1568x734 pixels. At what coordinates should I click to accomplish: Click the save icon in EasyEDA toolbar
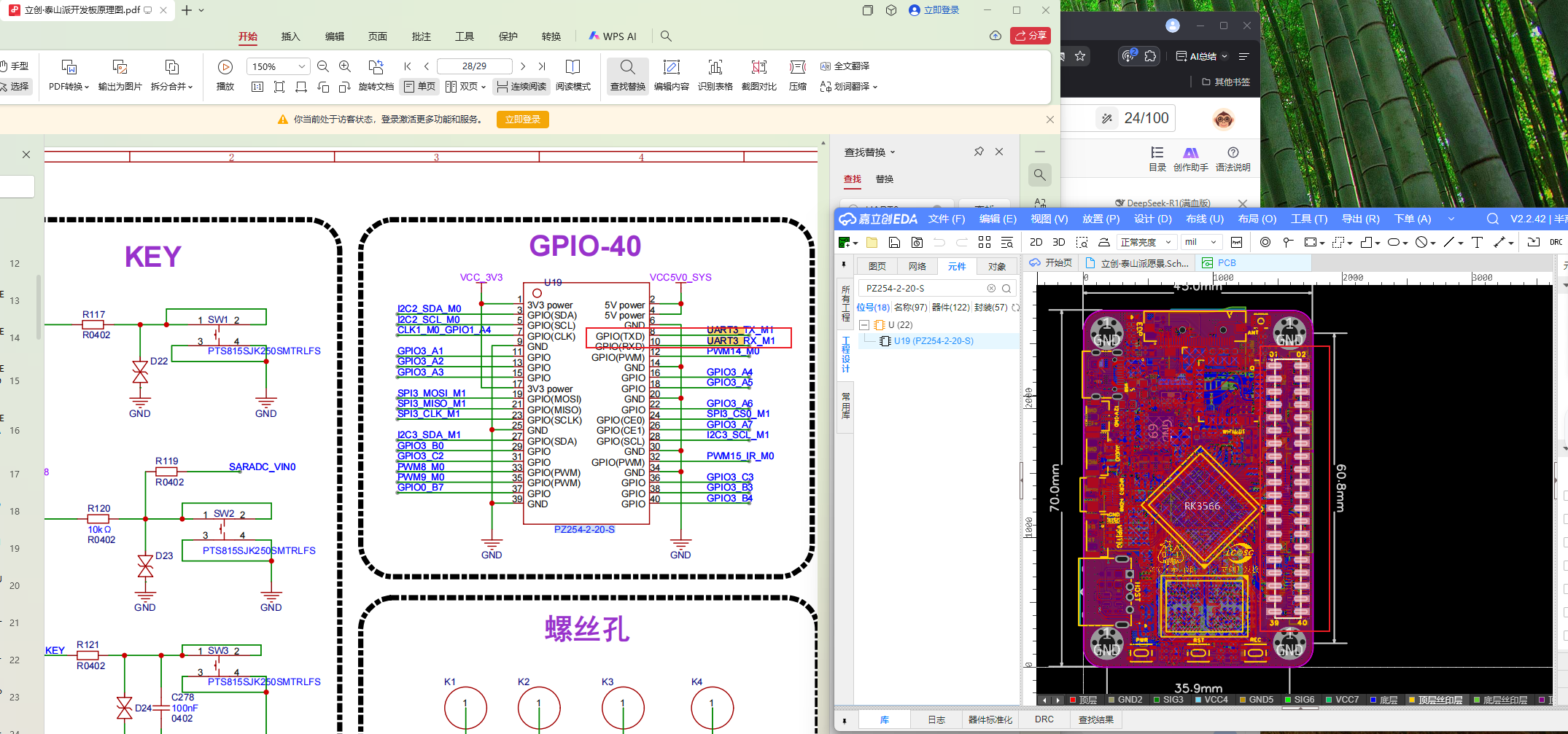[894, 242]
